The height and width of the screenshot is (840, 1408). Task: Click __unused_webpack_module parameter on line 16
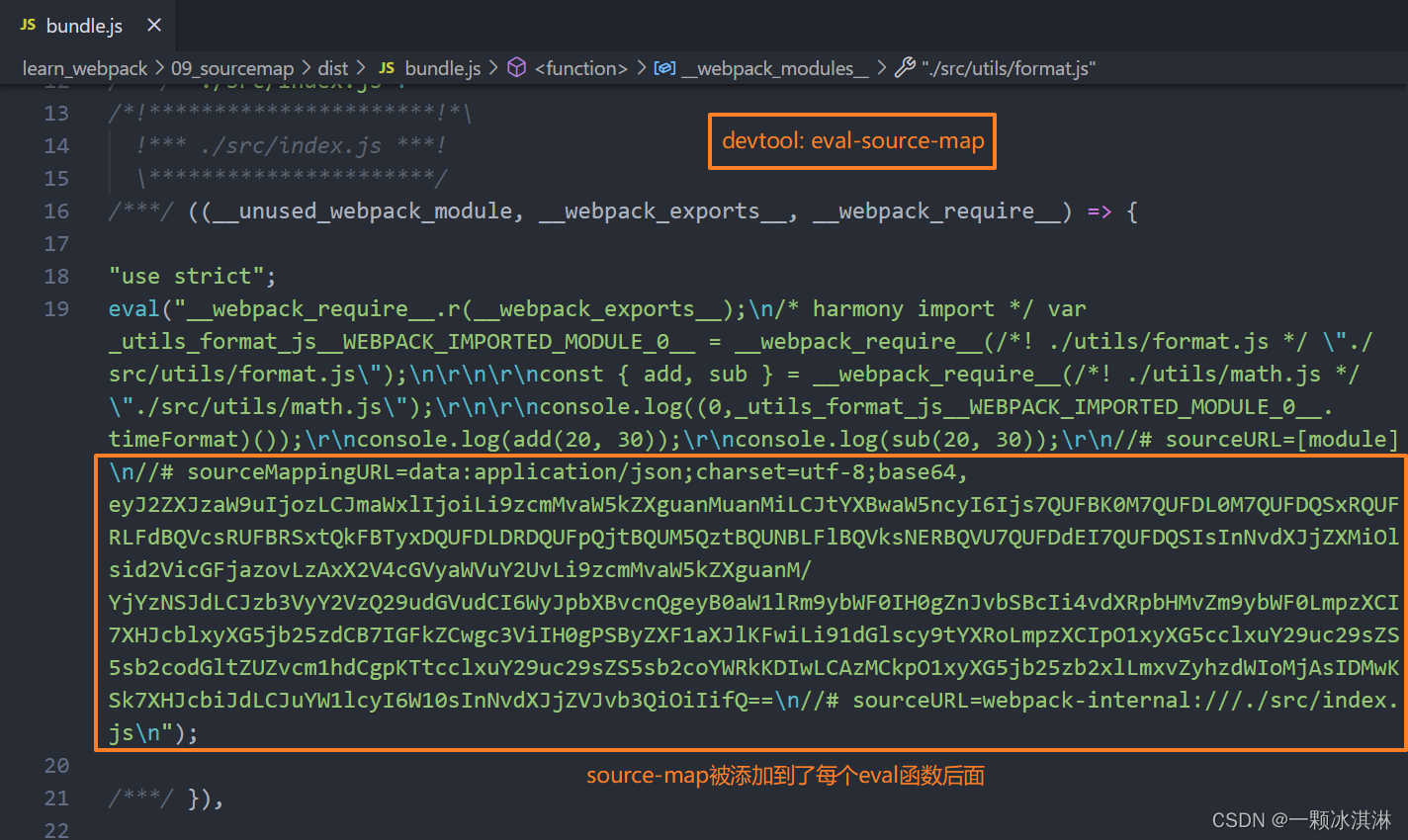tap(362, 210)
